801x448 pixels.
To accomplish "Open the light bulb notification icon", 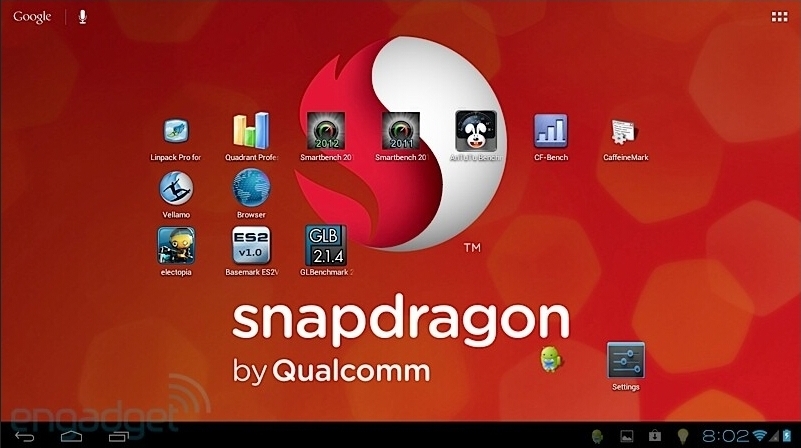I will (682, 436).
